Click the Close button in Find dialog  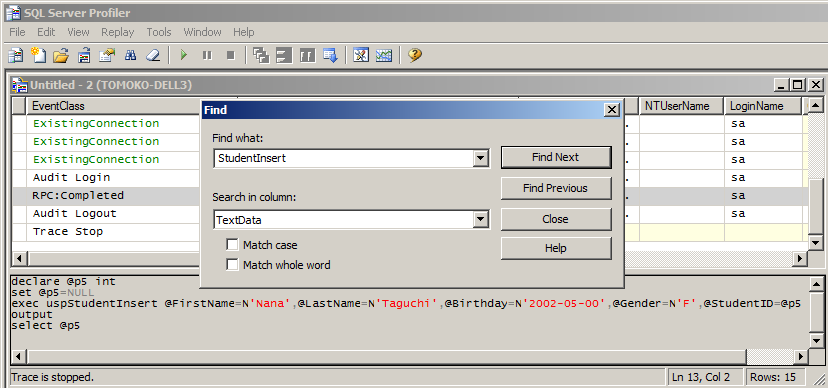click(556, 219)
